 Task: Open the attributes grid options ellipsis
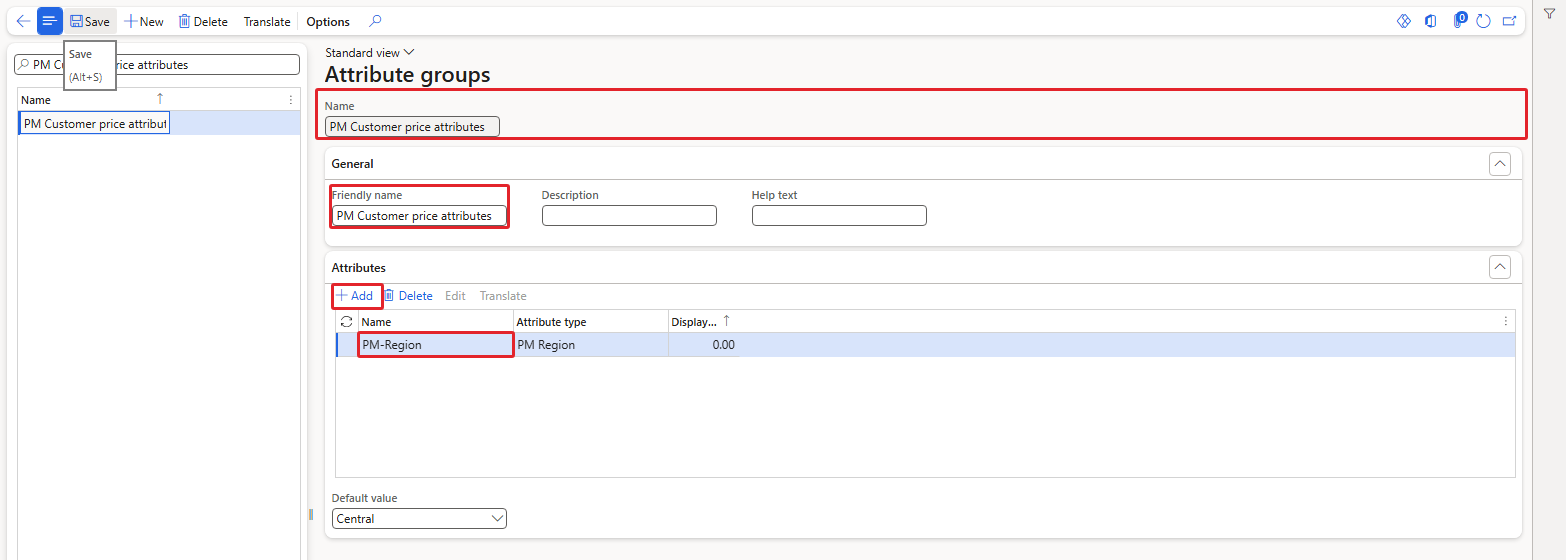[1506, 322]
